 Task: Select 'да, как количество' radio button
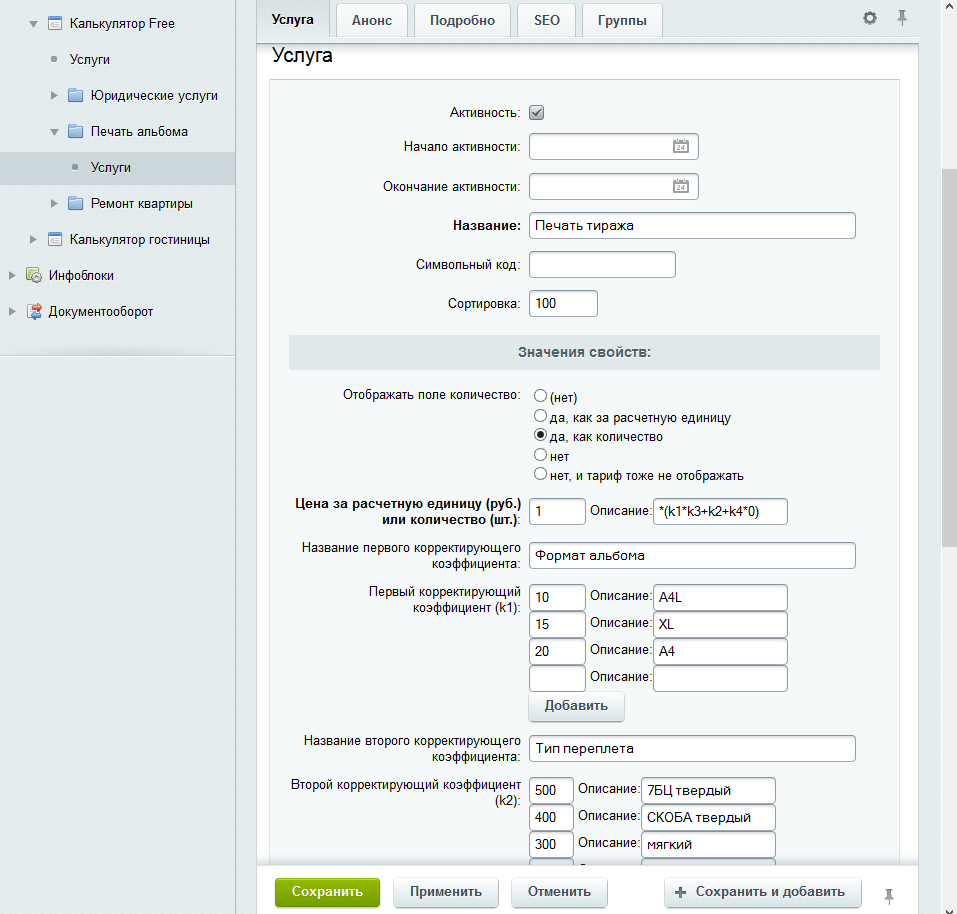[x=540, y=434]
